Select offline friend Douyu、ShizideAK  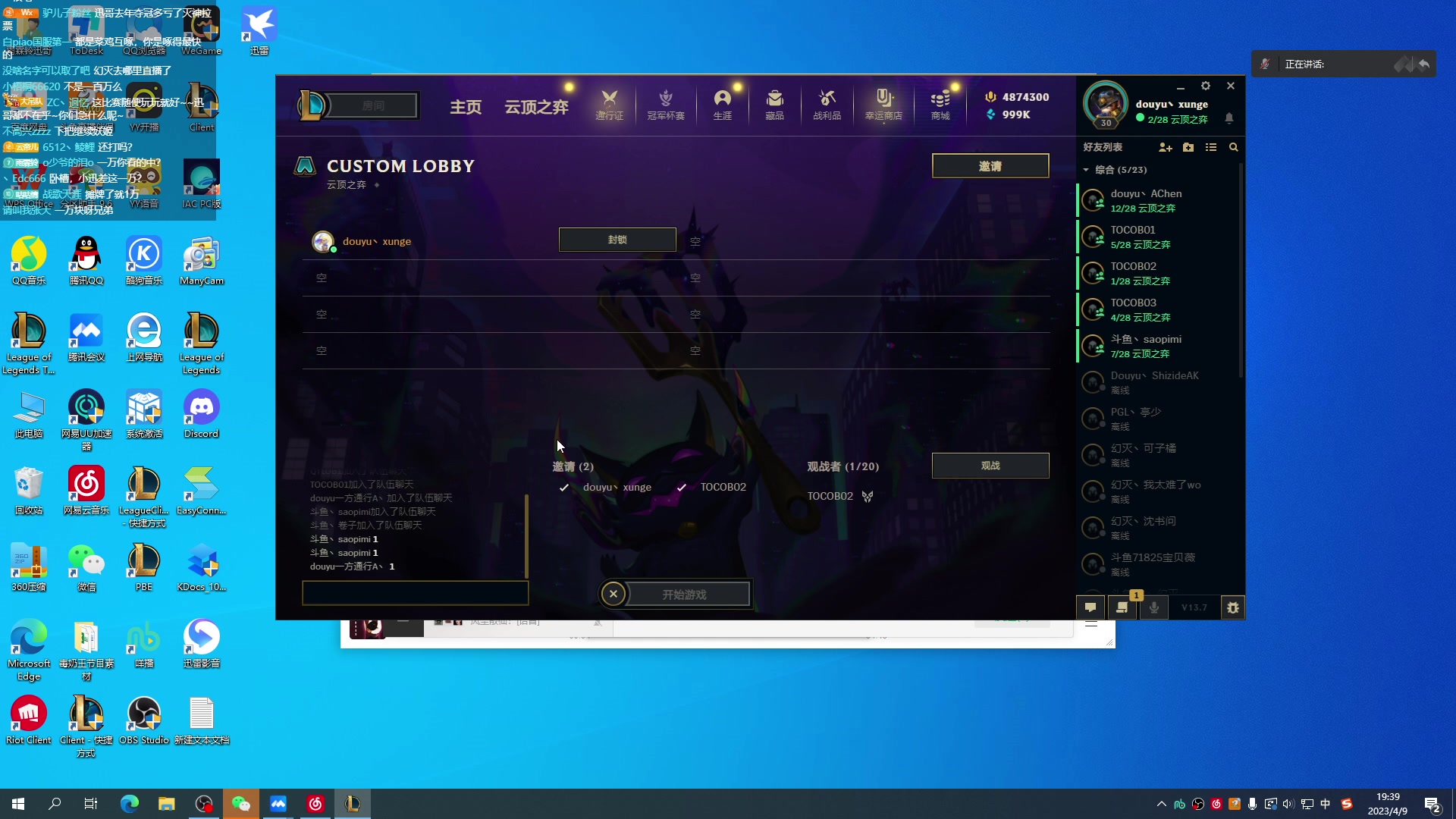click(x=1159, y=383)
